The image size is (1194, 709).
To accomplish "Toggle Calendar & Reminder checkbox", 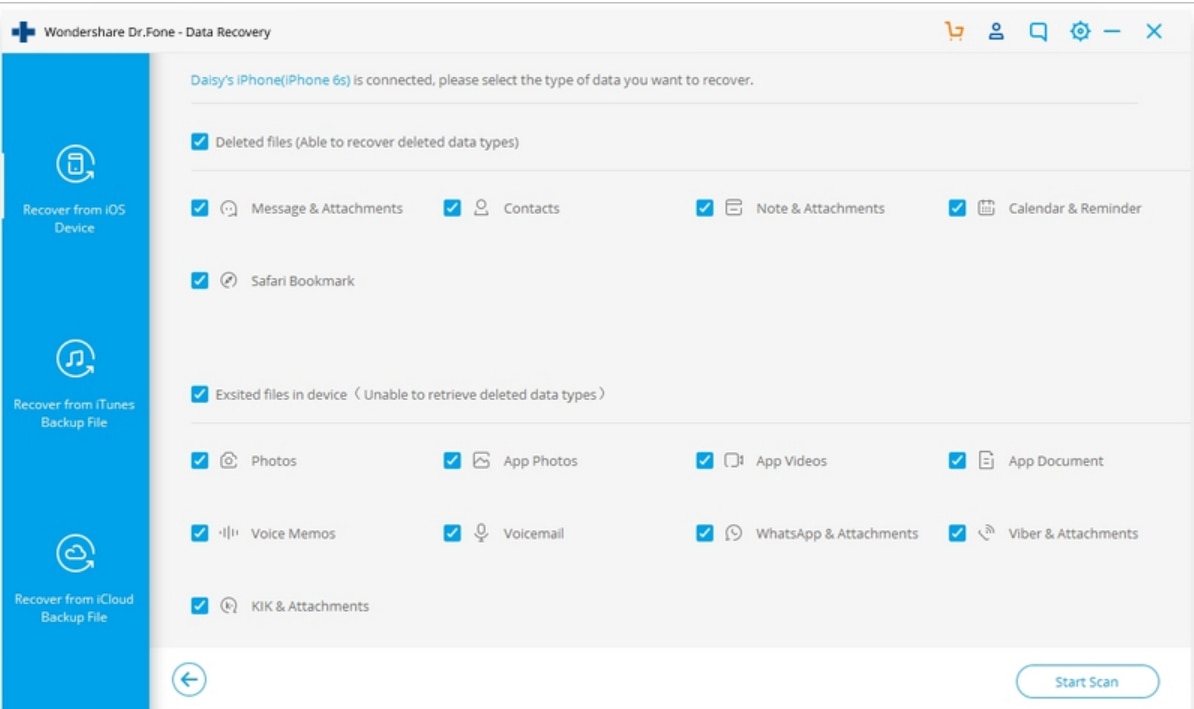I will pos(957,208).
